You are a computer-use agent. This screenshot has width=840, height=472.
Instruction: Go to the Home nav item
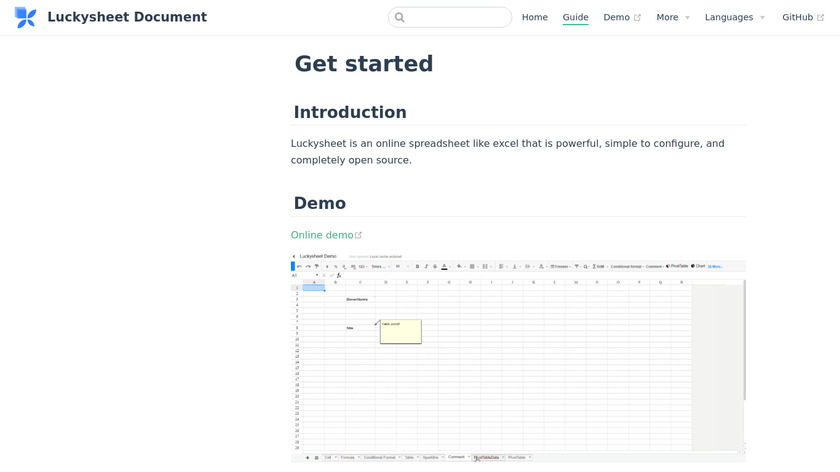coord(535,17)
